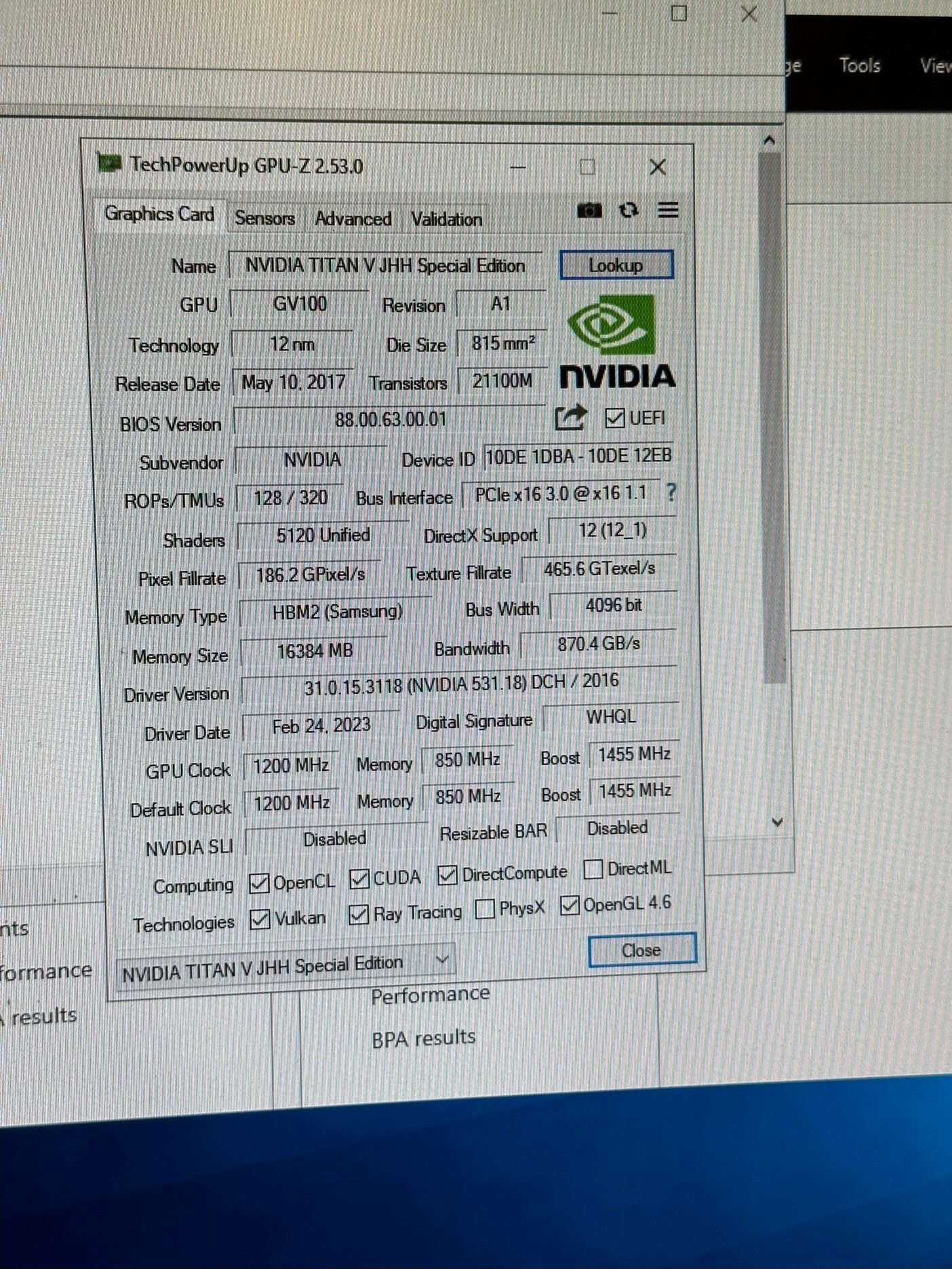Click the NVIDIA logo image
Viewport: 952px width, 1269px height.
click(617, 342)
